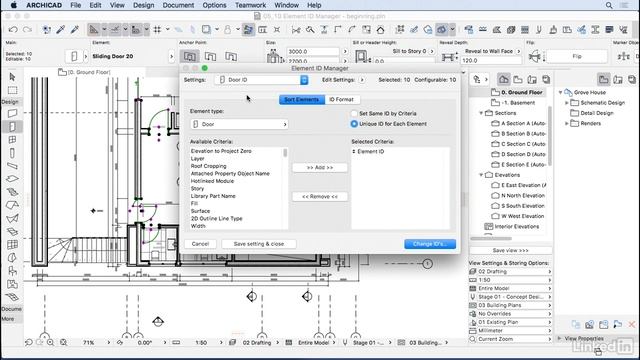Expand the Renders folder

point(567,123)
